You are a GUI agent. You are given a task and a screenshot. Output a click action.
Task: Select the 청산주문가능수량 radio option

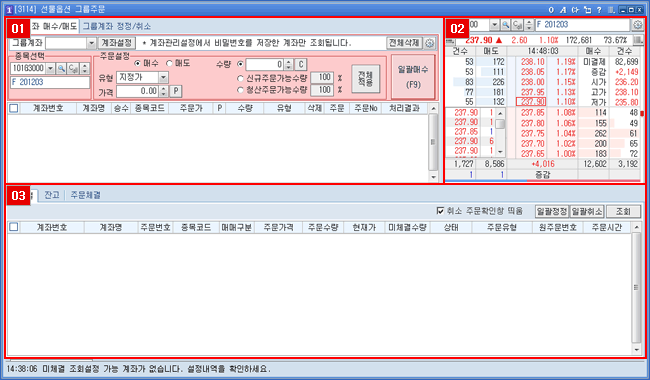[240, 90]
